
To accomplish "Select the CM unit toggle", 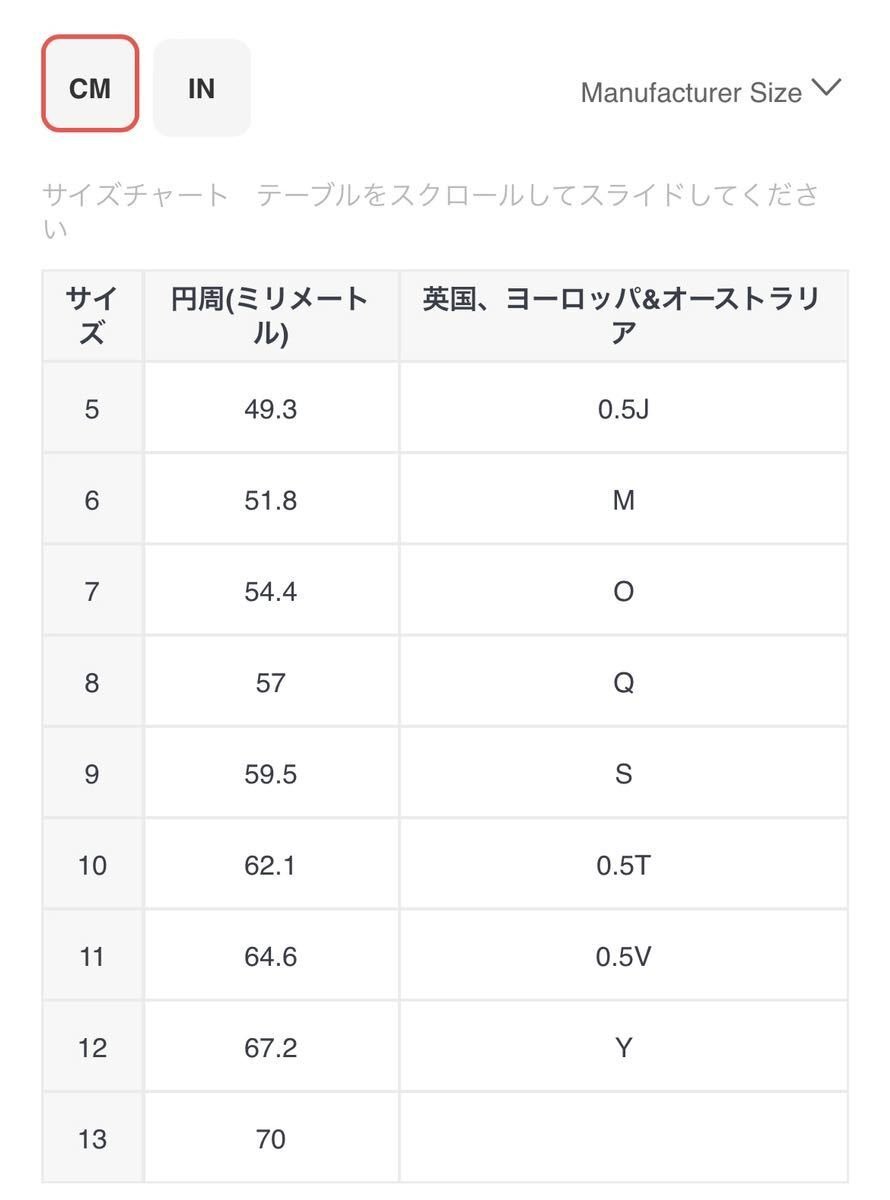I will 89,88.
